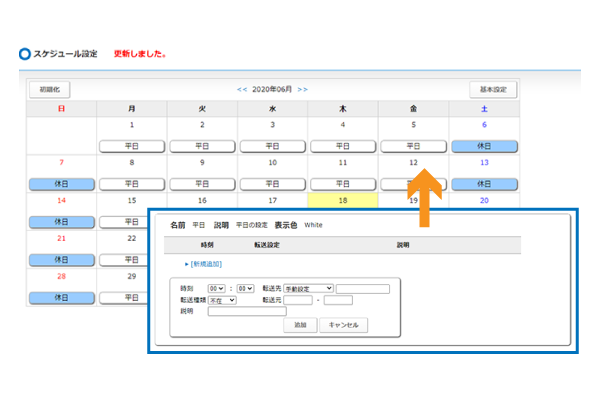The height and width of the screenshot is (400, 600).
Task: Click the 初期化 reset button
Action: click(49, 90)
